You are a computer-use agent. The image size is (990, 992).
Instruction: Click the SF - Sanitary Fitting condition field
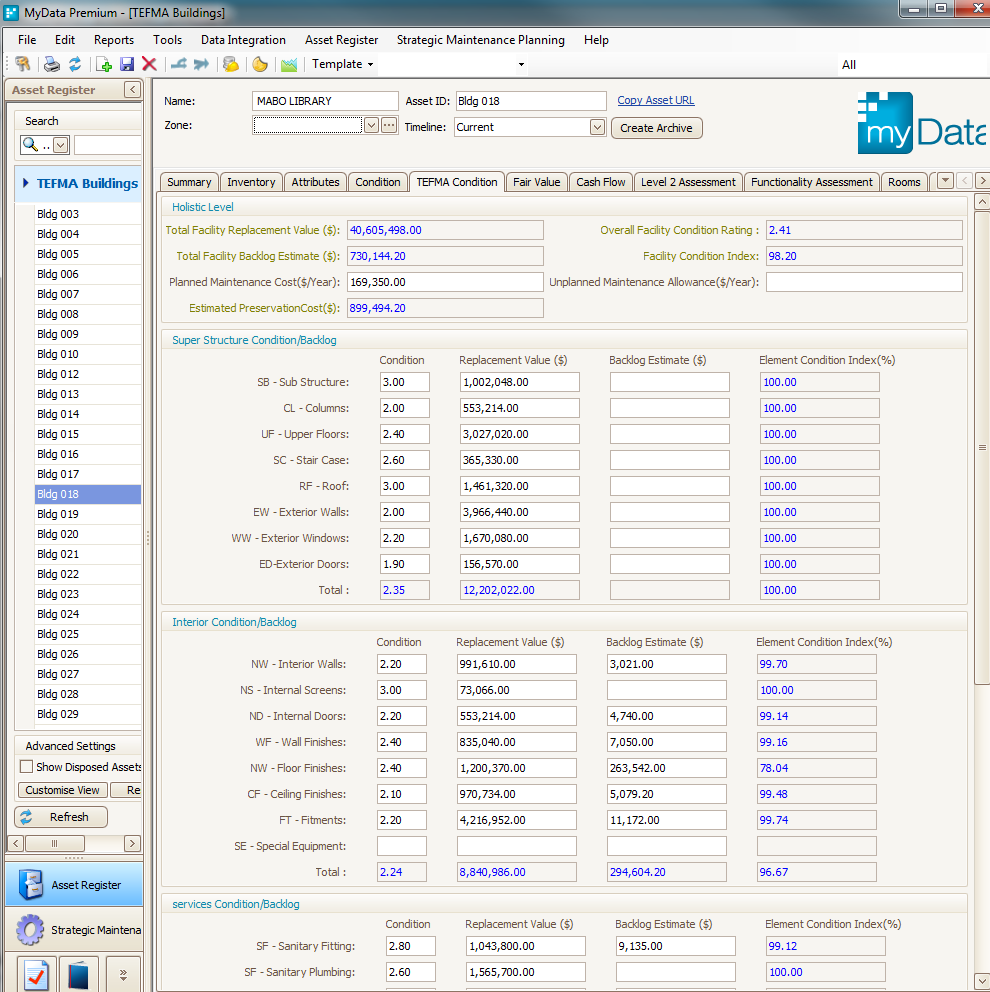click(x=411, y=946)
